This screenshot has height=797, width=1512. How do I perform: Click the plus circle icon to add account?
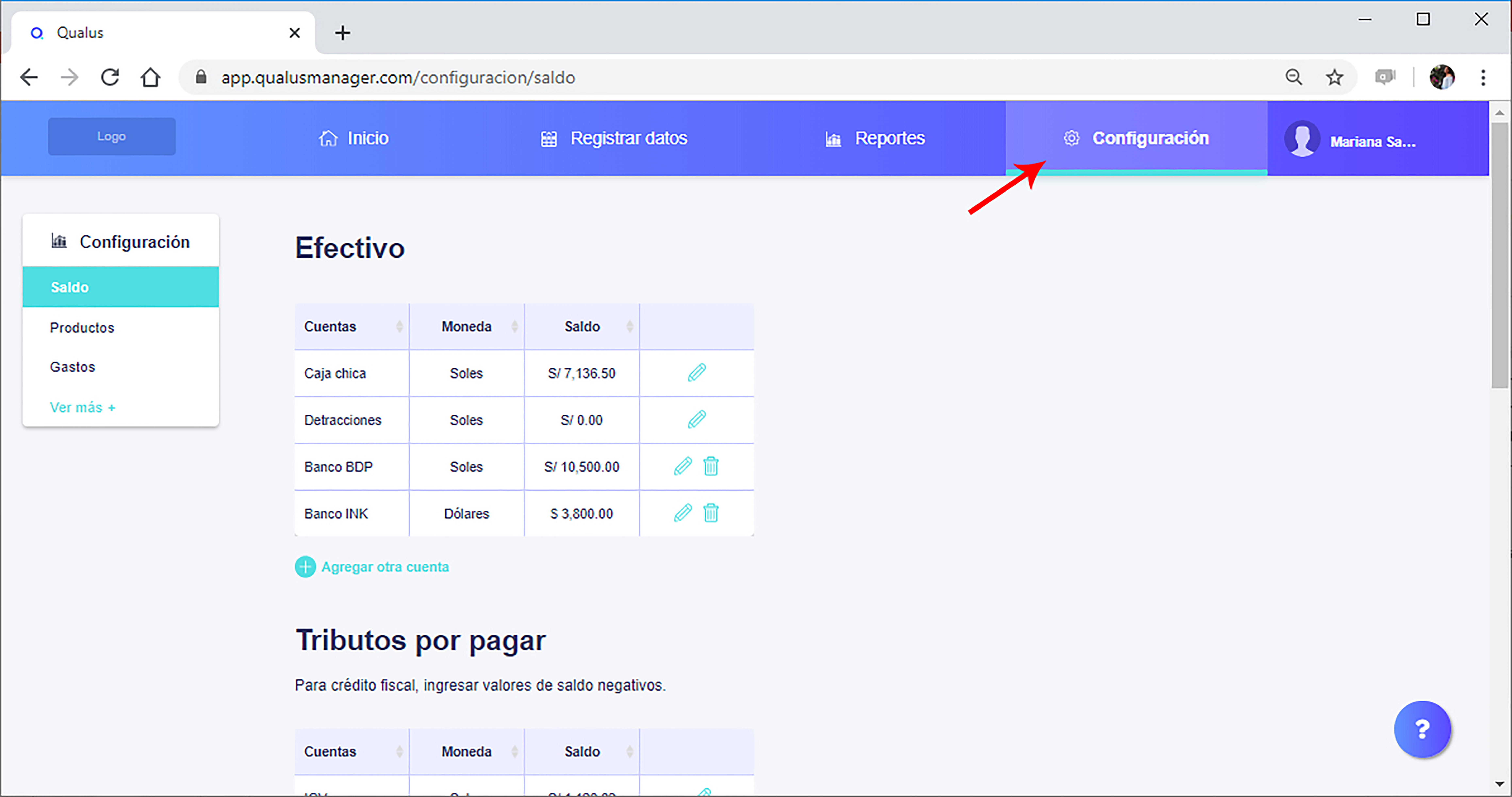[305, 567]
